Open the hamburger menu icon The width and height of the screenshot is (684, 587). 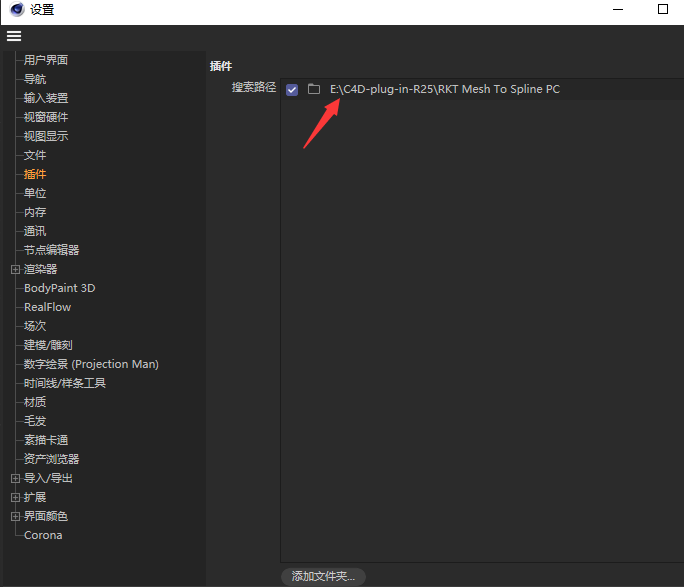tap(14, 36)
